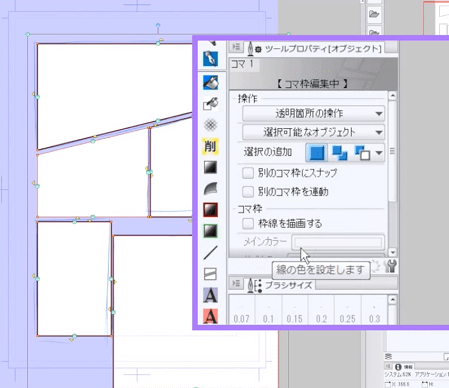Select the frame border cut tool
The image size is (449, 388).
[210, 274]
